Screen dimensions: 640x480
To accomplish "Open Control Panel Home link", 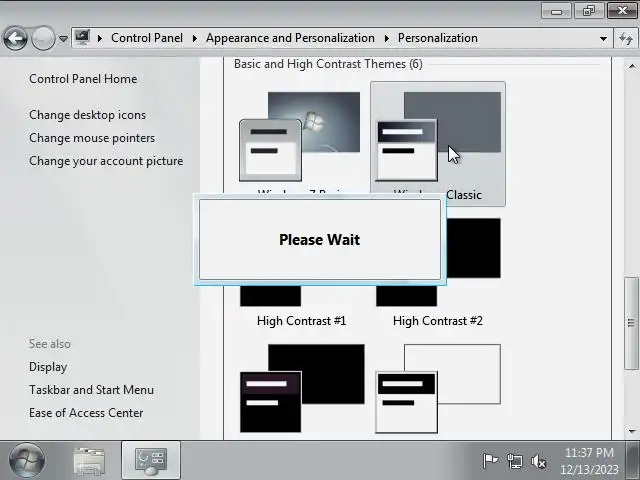I will click(83, 79).
